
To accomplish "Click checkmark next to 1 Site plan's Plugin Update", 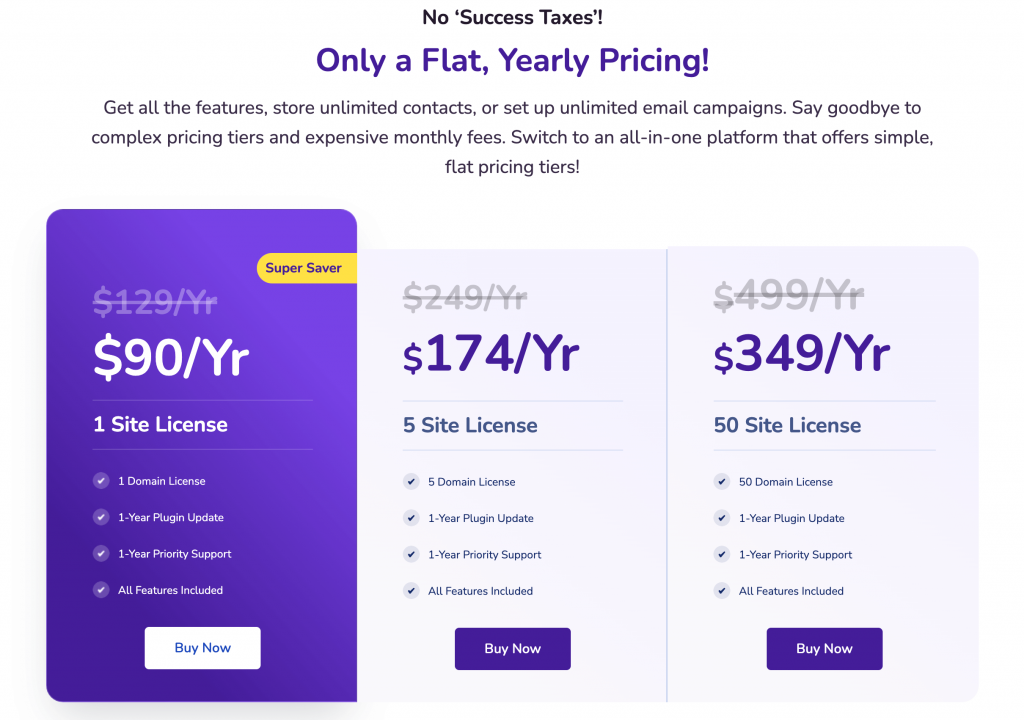I will 101,517.
